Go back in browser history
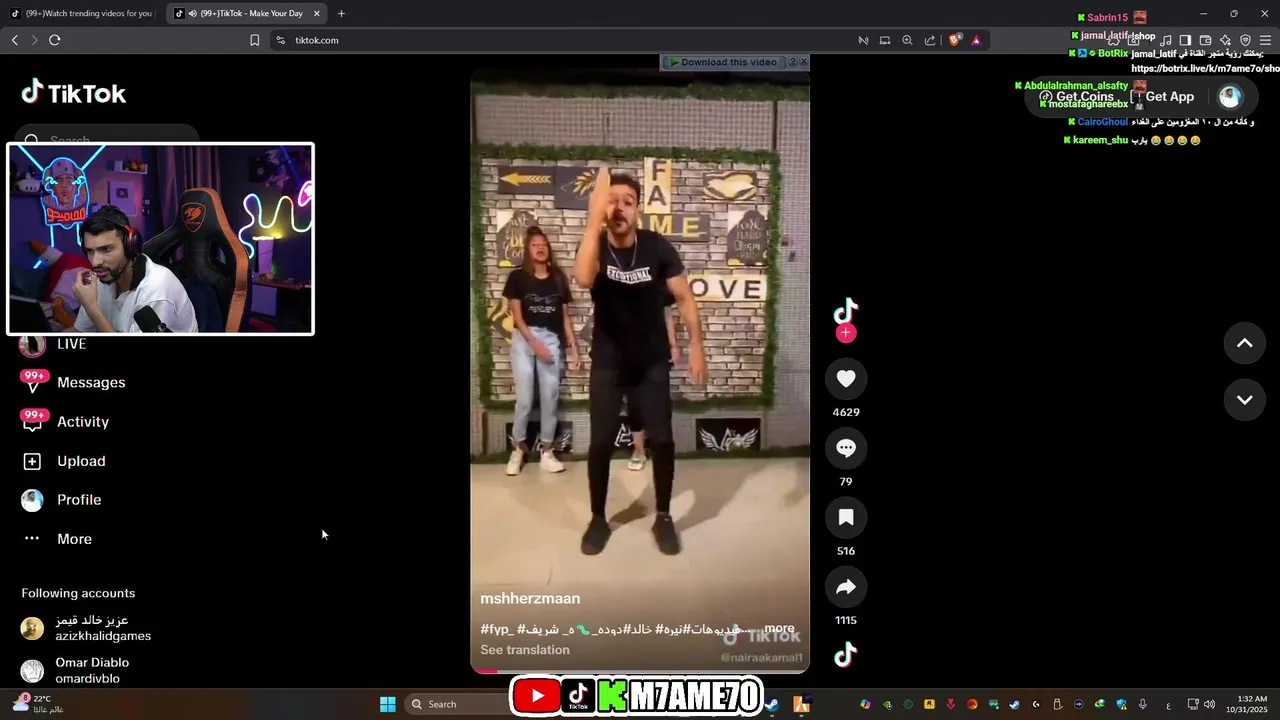 (x=14, y=40)
